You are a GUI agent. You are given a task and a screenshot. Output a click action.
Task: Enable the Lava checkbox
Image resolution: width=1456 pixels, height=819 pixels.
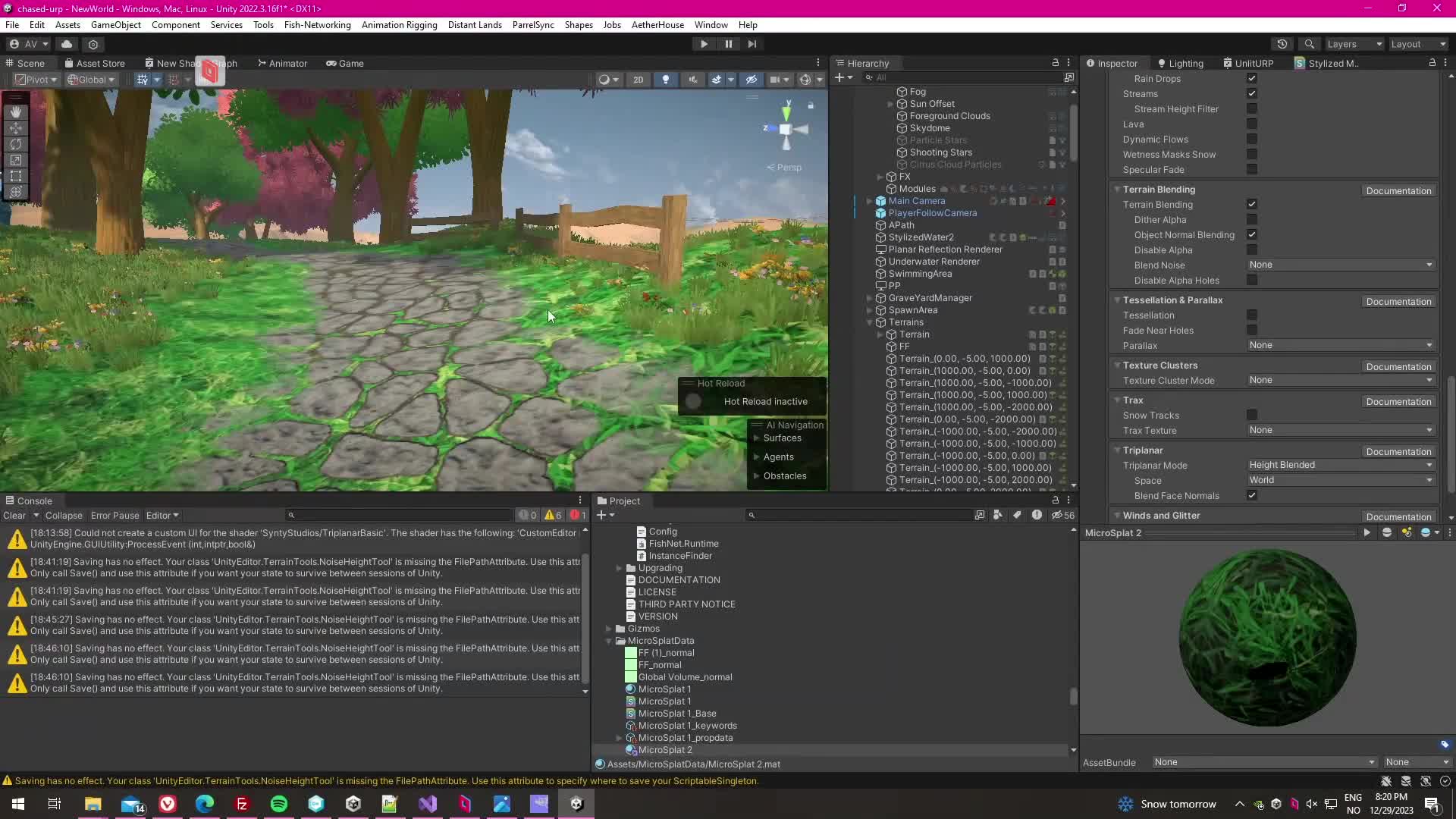coord(1251,124)
